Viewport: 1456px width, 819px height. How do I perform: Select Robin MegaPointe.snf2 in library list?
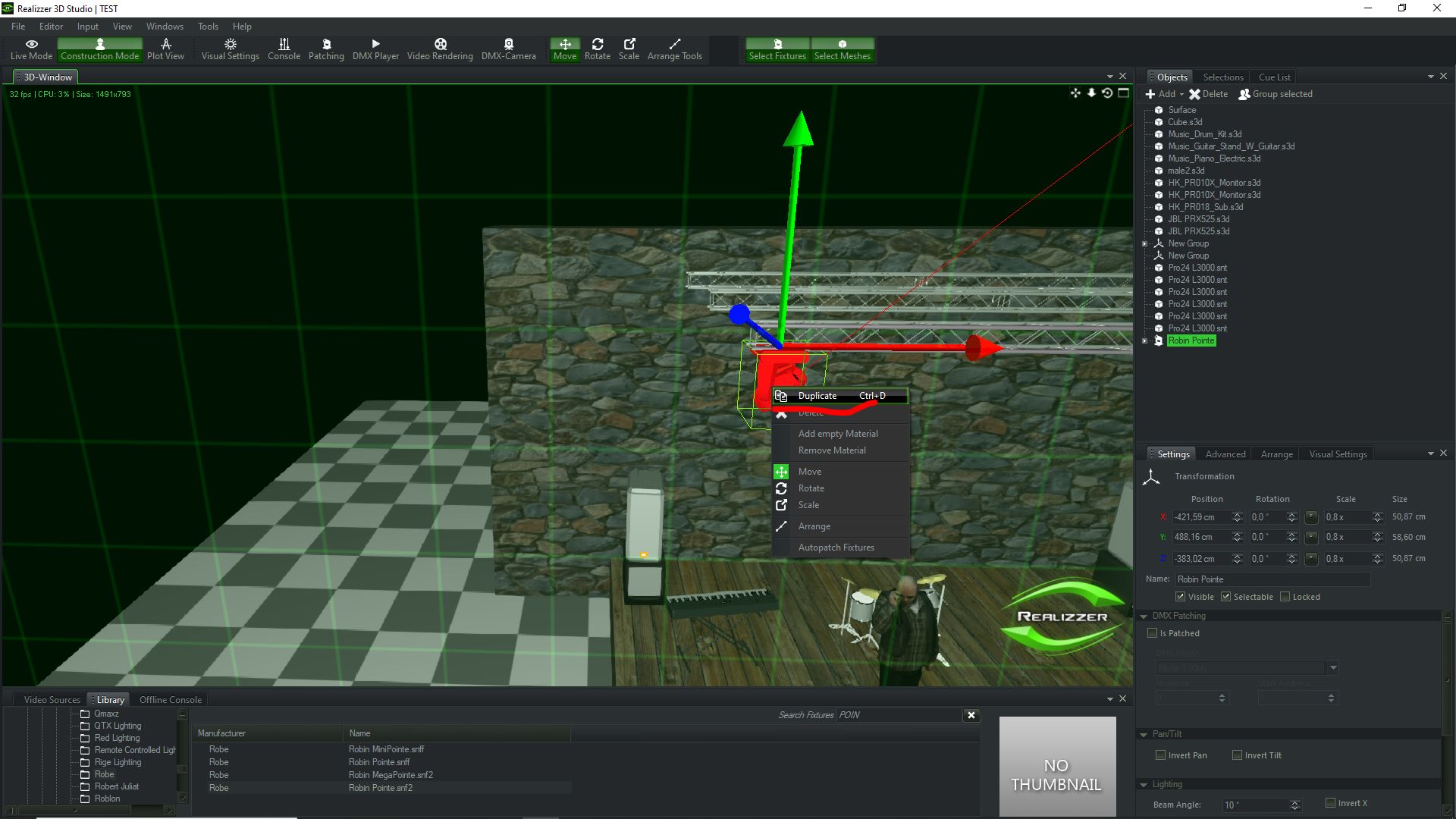pyautogui.click(x=391, y=775)
